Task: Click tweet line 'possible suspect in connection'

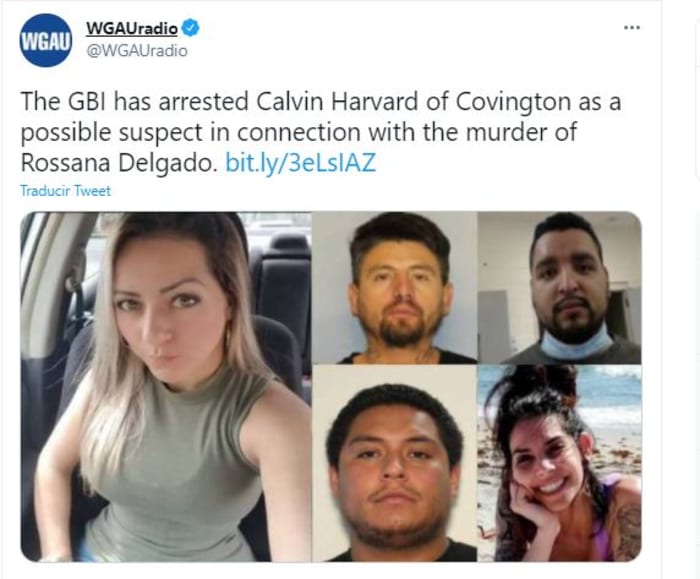Action: [298, 133]
